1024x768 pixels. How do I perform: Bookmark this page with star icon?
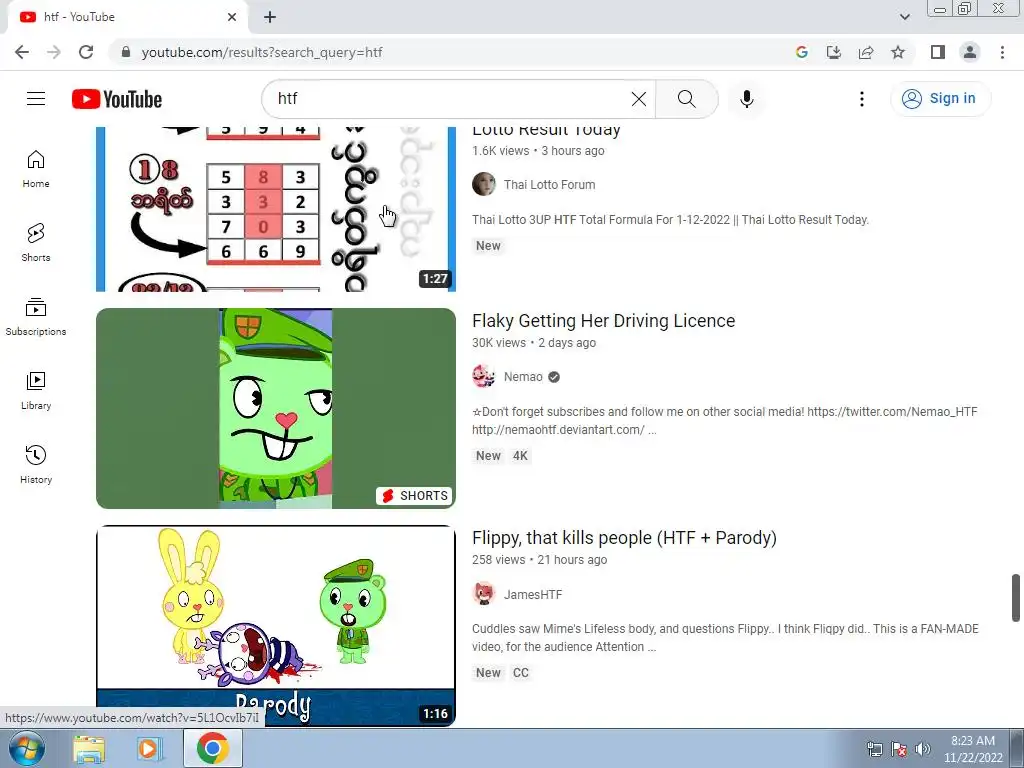(x=898, y=52)
